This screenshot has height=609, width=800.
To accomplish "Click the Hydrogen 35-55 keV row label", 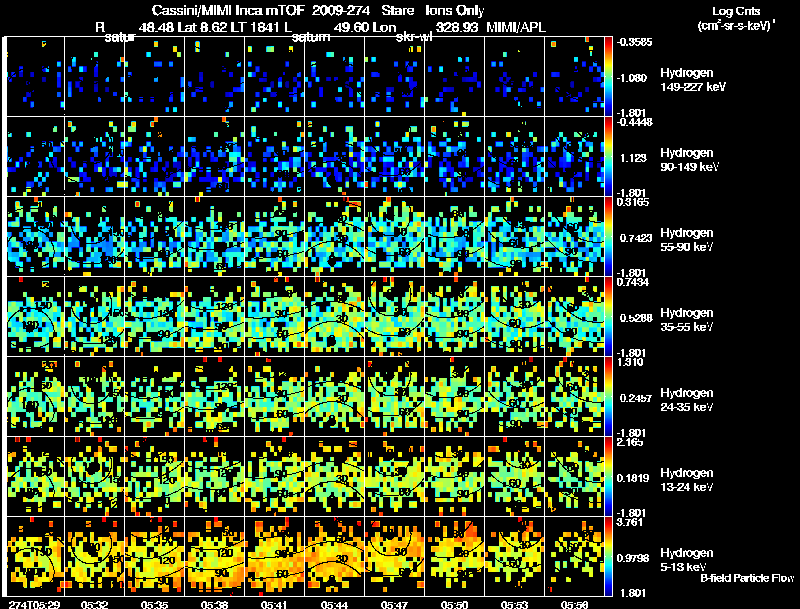I will coord(687,320).
